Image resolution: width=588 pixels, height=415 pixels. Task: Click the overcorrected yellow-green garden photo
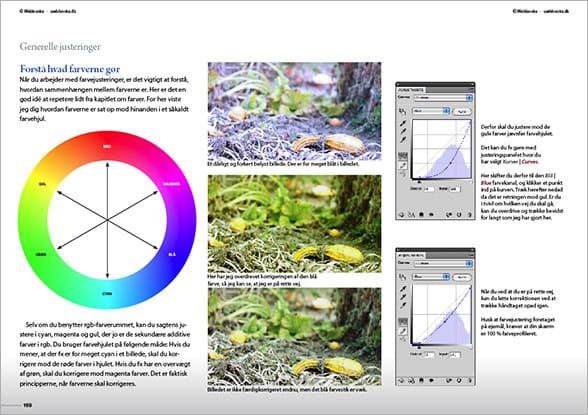294,224
